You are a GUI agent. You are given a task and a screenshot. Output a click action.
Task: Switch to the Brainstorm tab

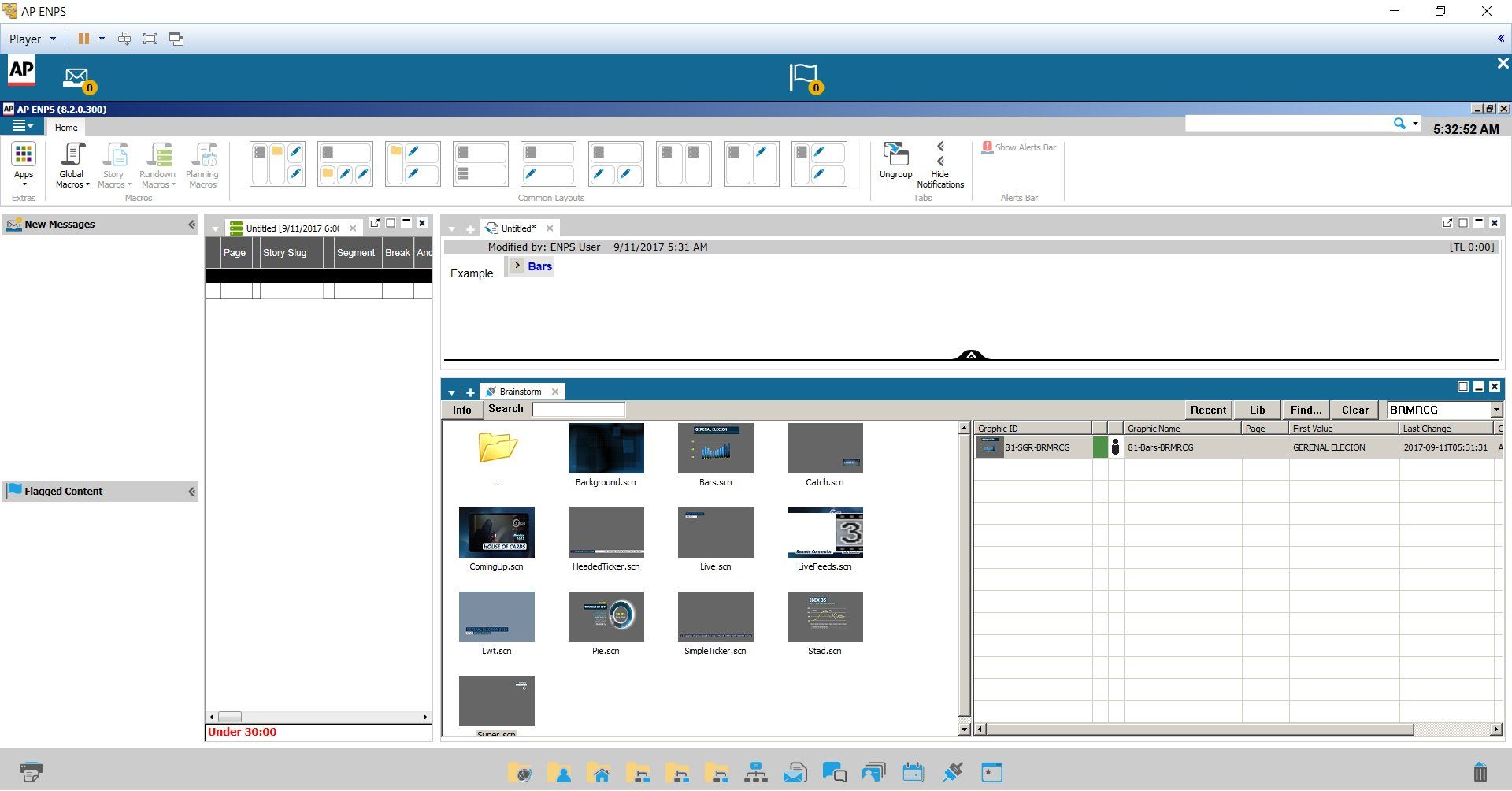tap(520, 392)
